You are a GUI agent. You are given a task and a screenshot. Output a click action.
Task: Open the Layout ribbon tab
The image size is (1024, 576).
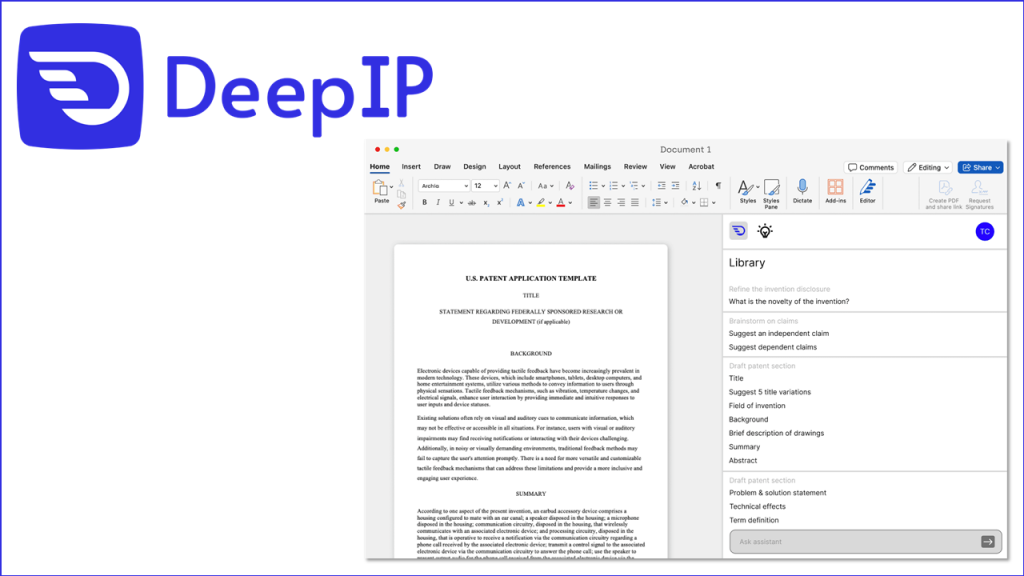tap(510, 167)
